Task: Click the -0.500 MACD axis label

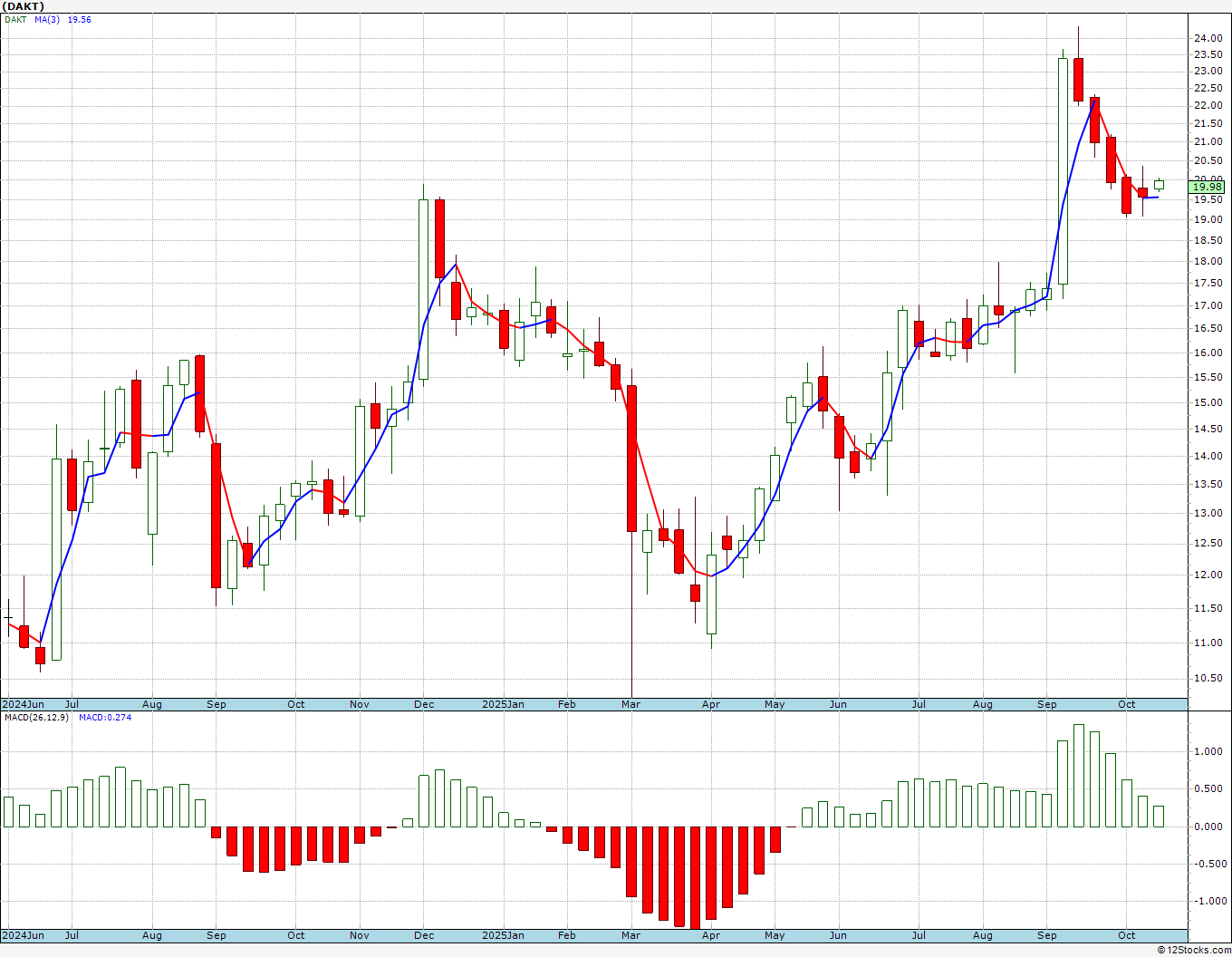Action: click(x=1209, y=864)
